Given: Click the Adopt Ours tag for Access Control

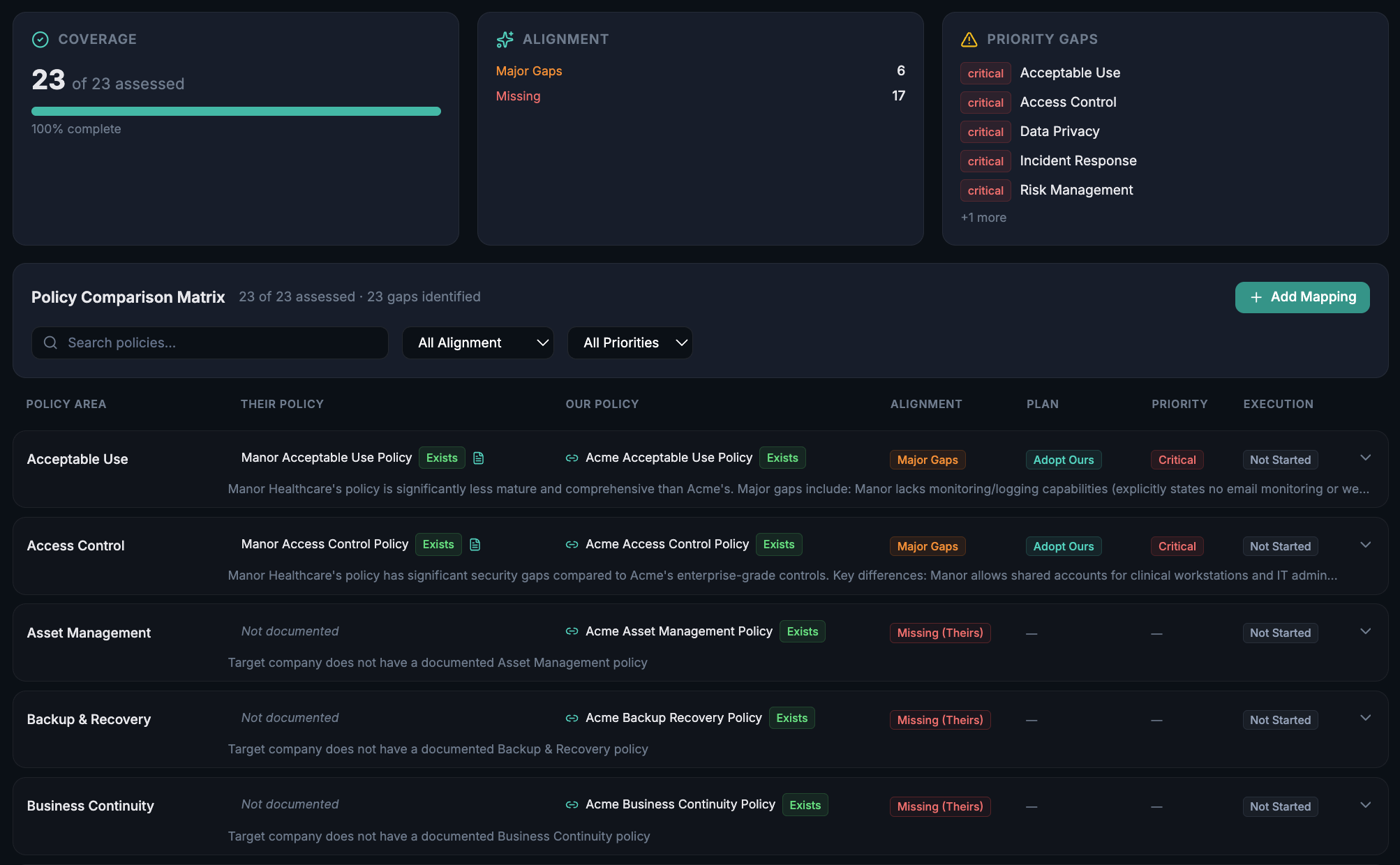Looking at the screenshot, I should (x=1063, y=546).
